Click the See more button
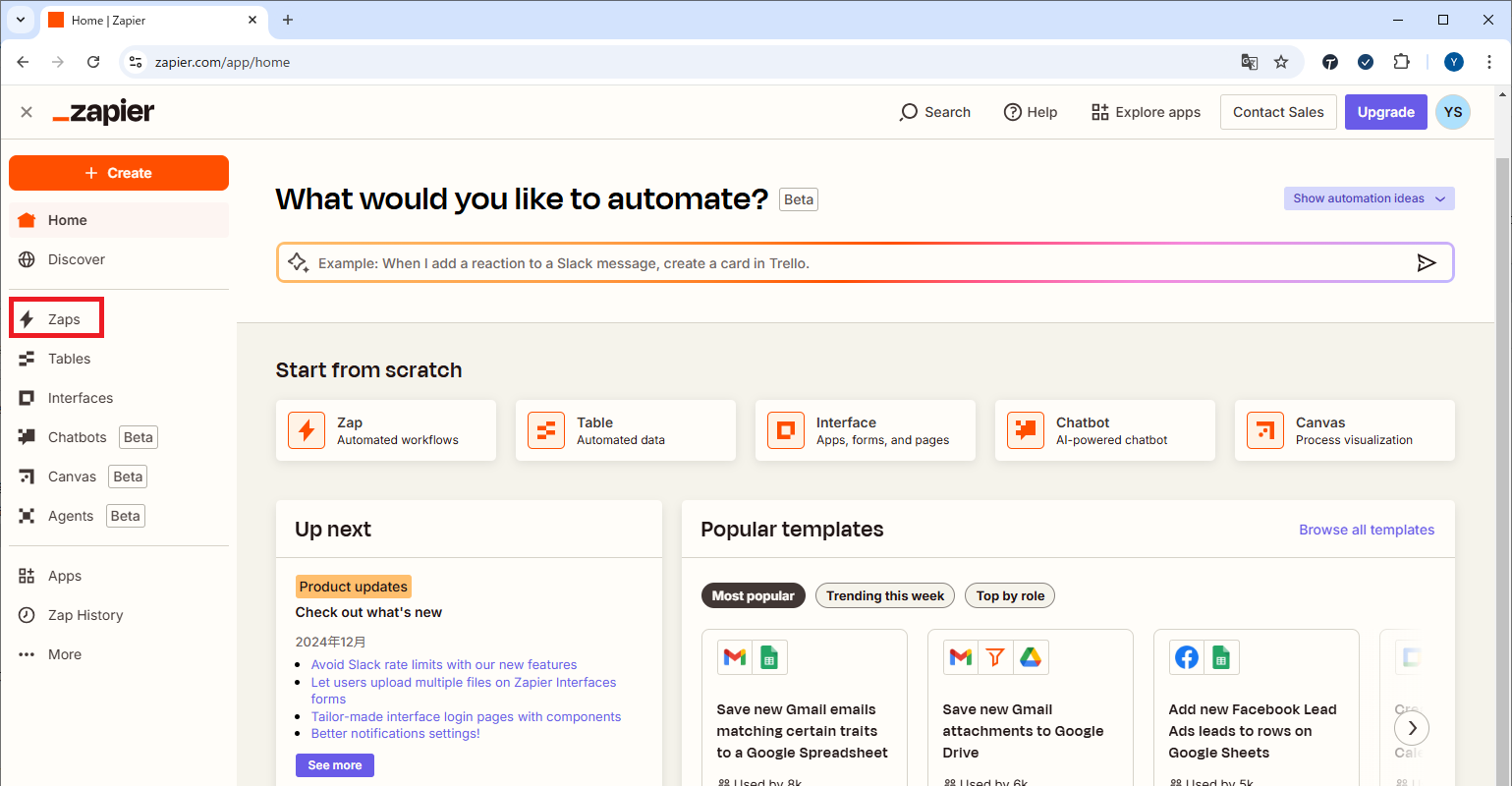 tap(335, 765)
